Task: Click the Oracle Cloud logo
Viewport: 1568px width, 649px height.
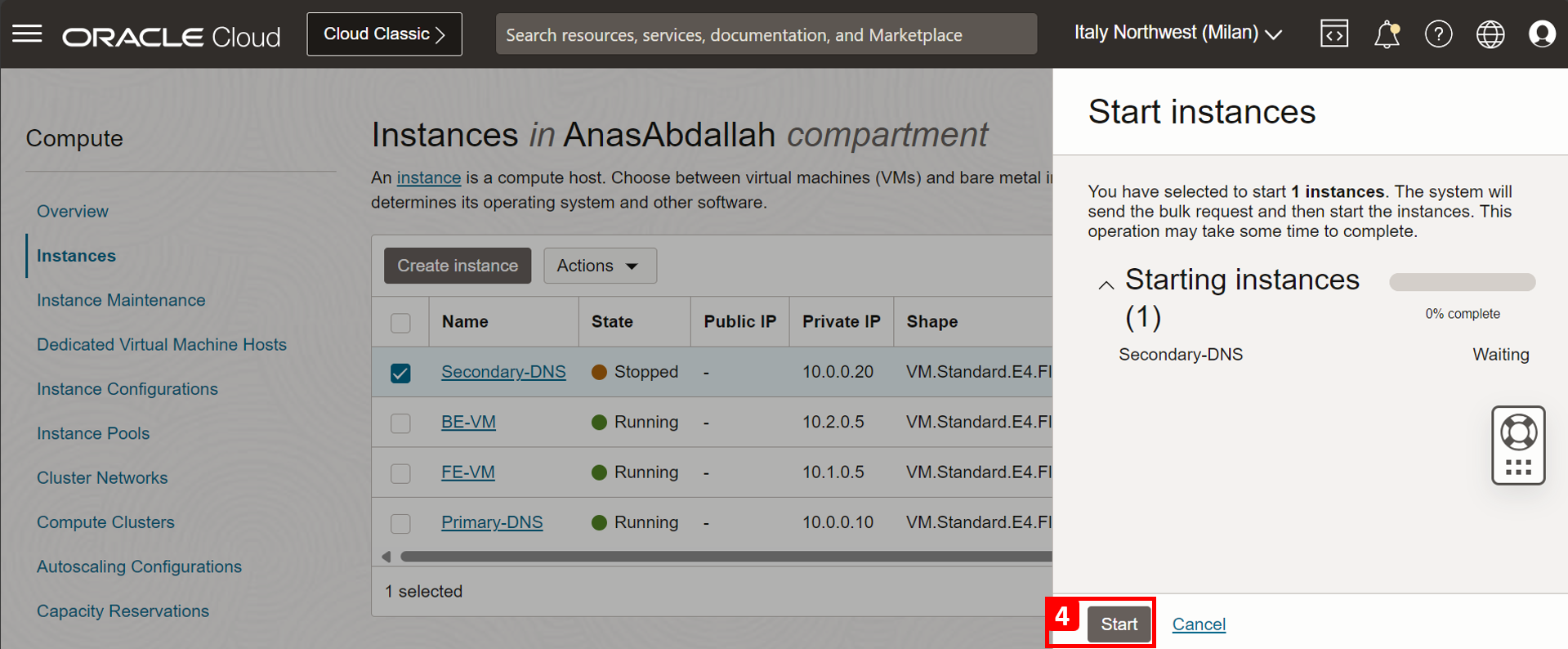Action: point(172,37)
